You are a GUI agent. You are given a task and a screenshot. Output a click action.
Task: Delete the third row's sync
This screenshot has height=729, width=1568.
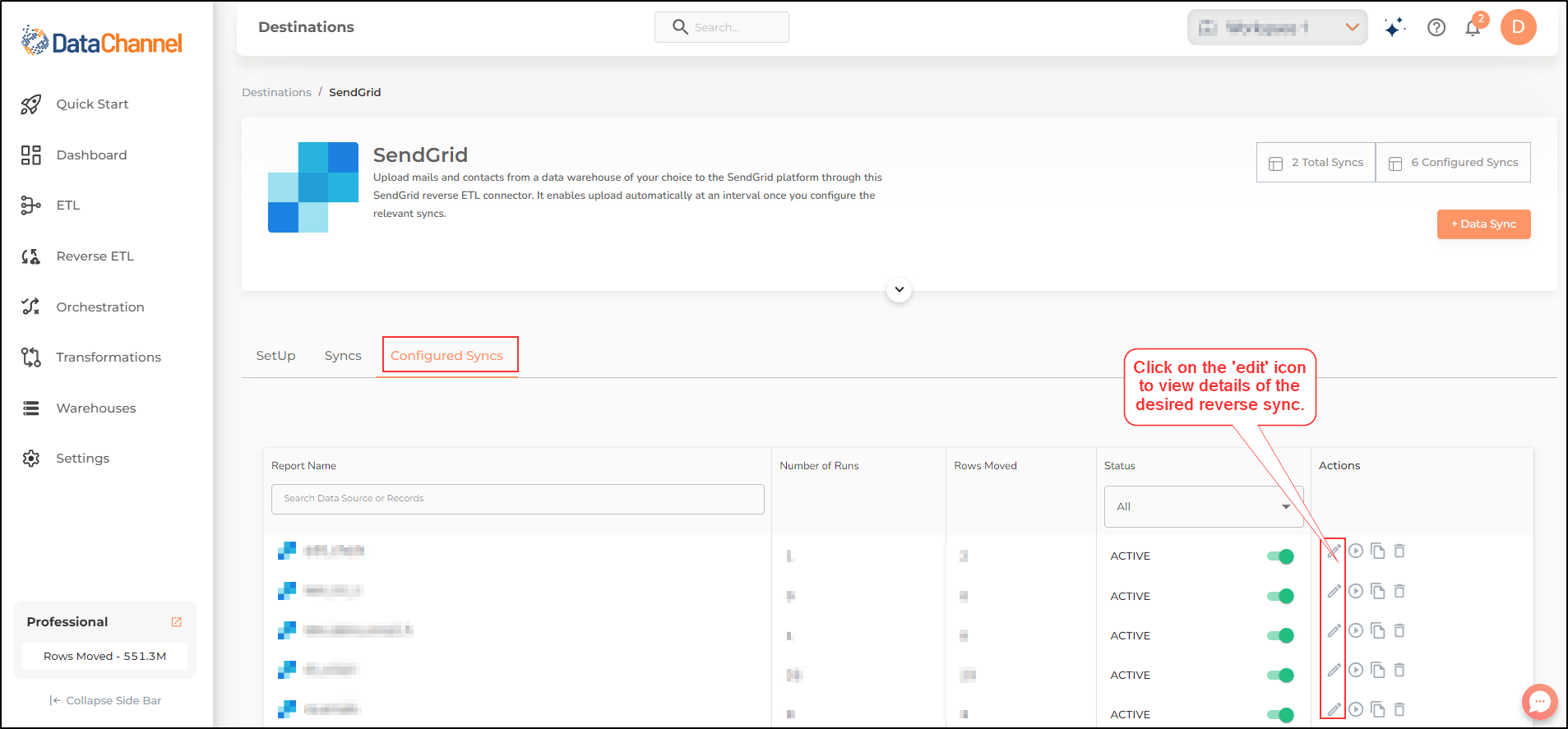point(1399,630)
